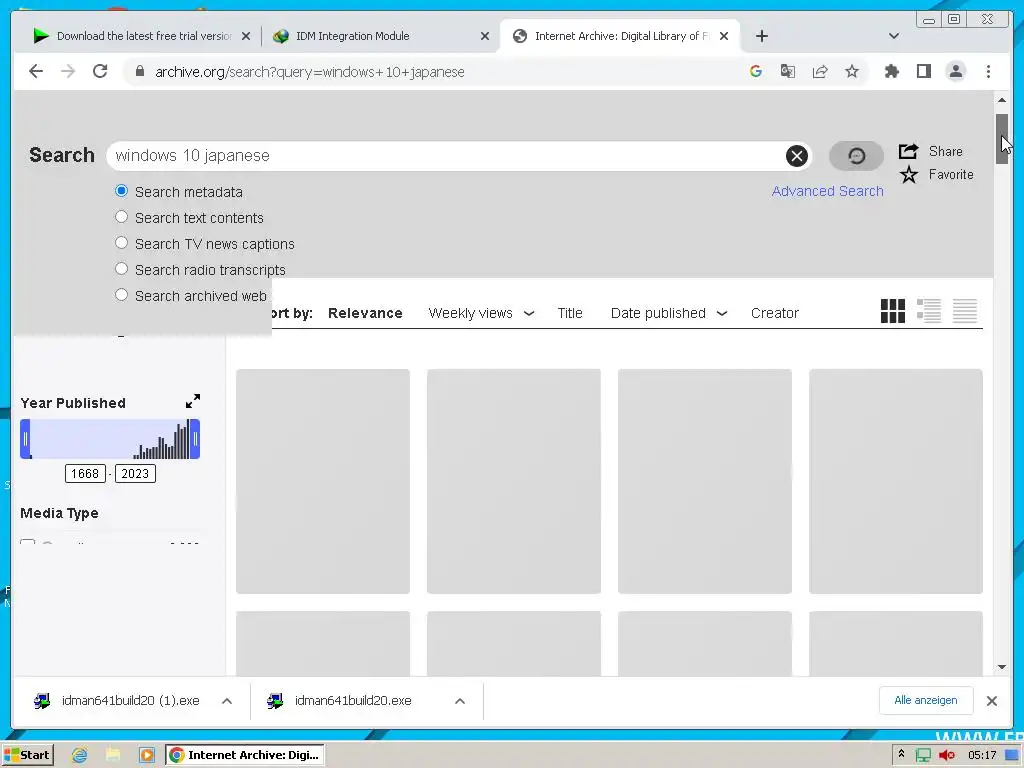Viewport: 1024px width, 768px height.
Task: Select Search archived web option
Action: [121, 295]
